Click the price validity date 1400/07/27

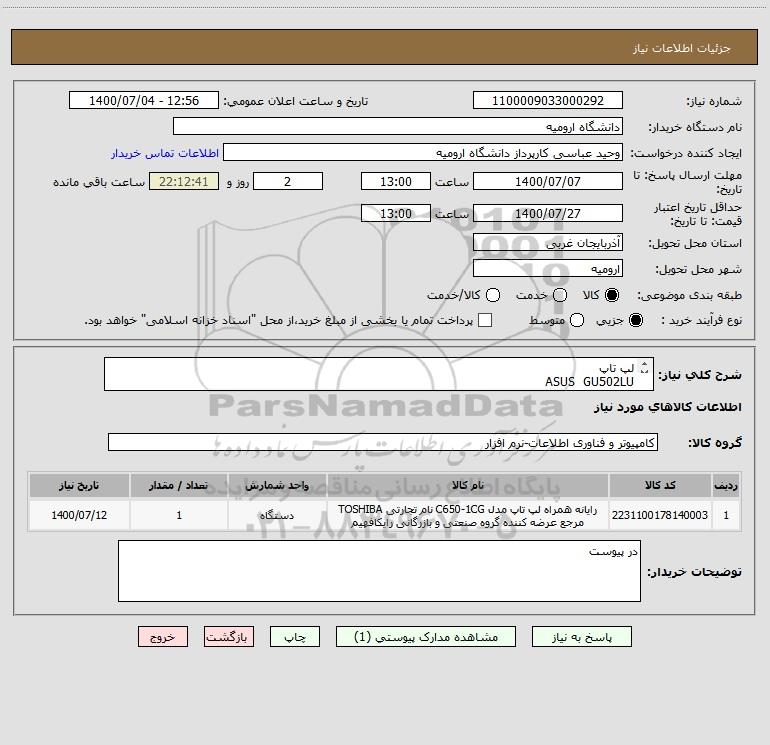(x=548, y=213)
